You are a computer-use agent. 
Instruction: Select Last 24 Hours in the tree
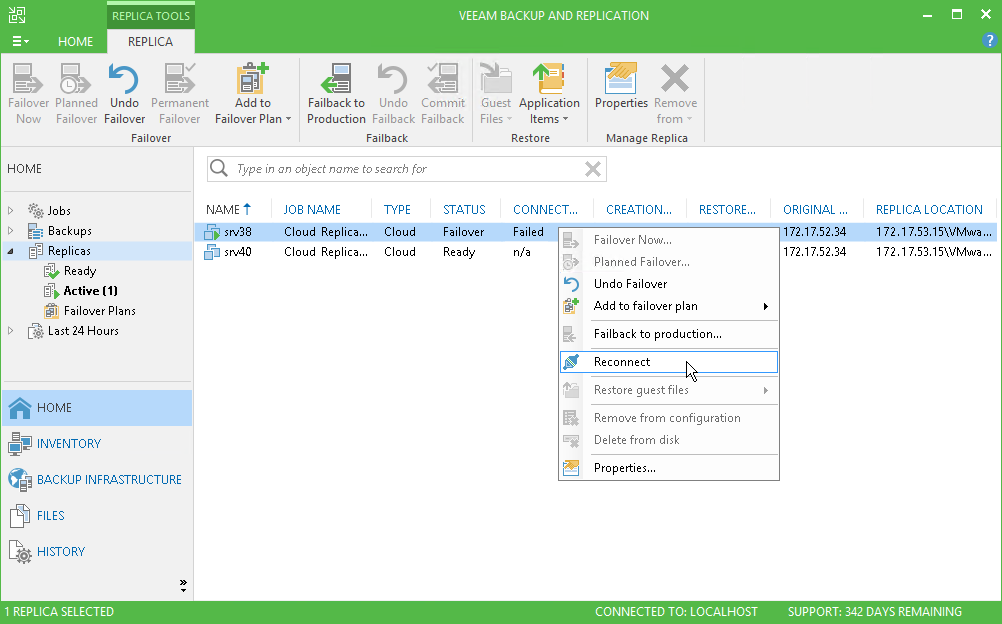[x=83, y=331]
